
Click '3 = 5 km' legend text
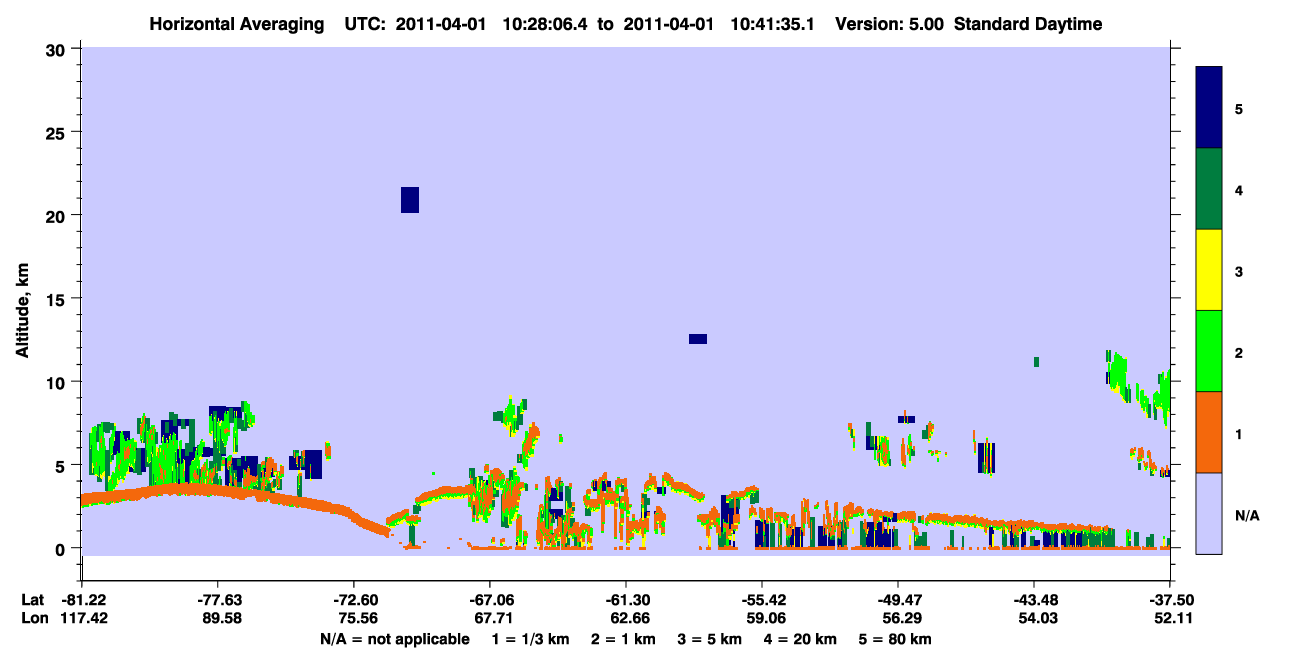coord(710,639)
